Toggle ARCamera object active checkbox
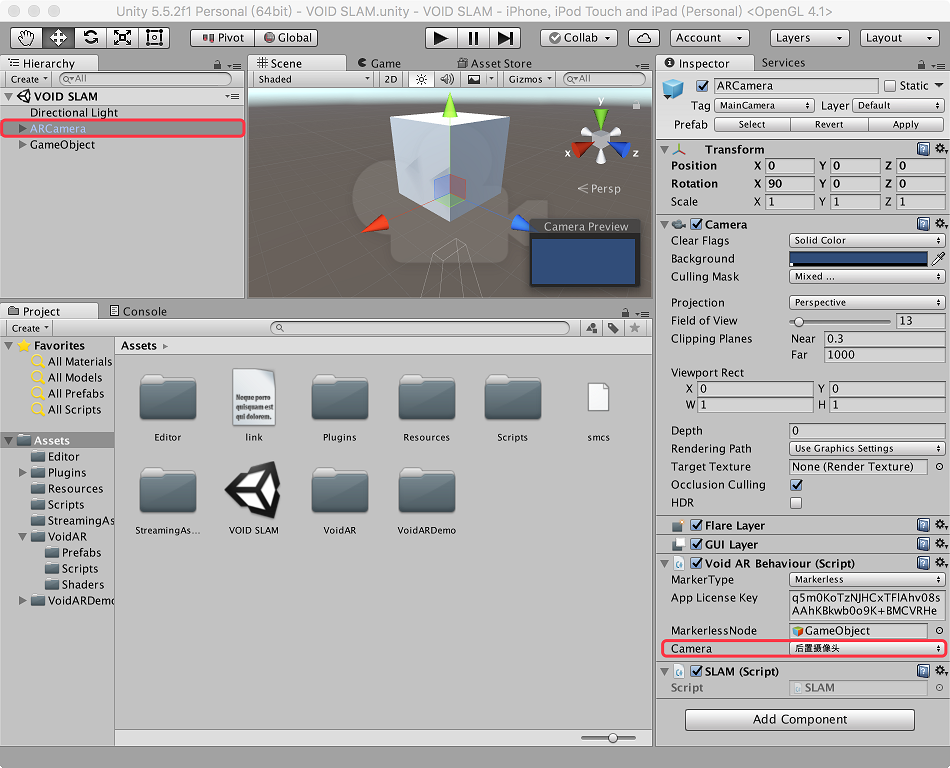Viewport: 950px width, 768px height. click(702, 86)
